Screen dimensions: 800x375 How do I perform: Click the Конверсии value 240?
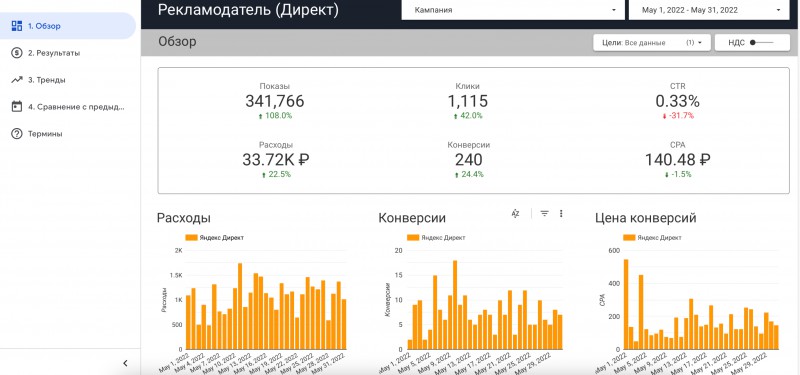pos(468,160)
